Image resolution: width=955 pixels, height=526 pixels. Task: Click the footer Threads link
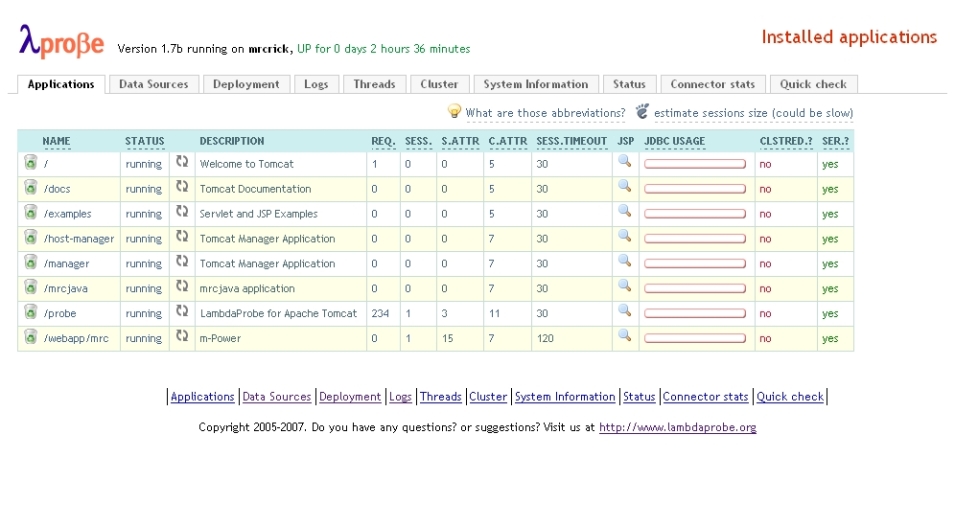coord(440,397)
